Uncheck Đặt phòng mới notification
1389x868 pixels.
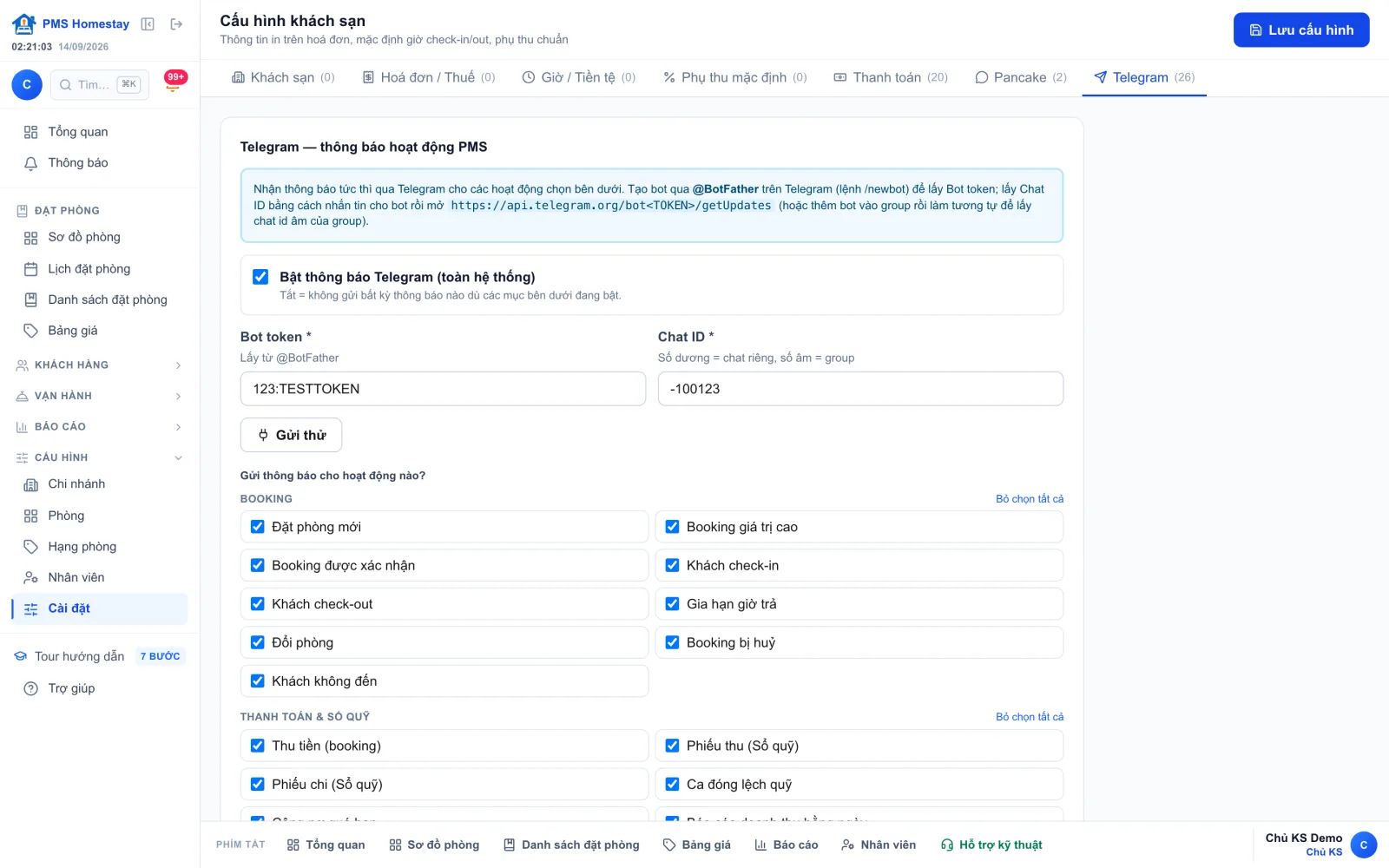click(258, 527)
